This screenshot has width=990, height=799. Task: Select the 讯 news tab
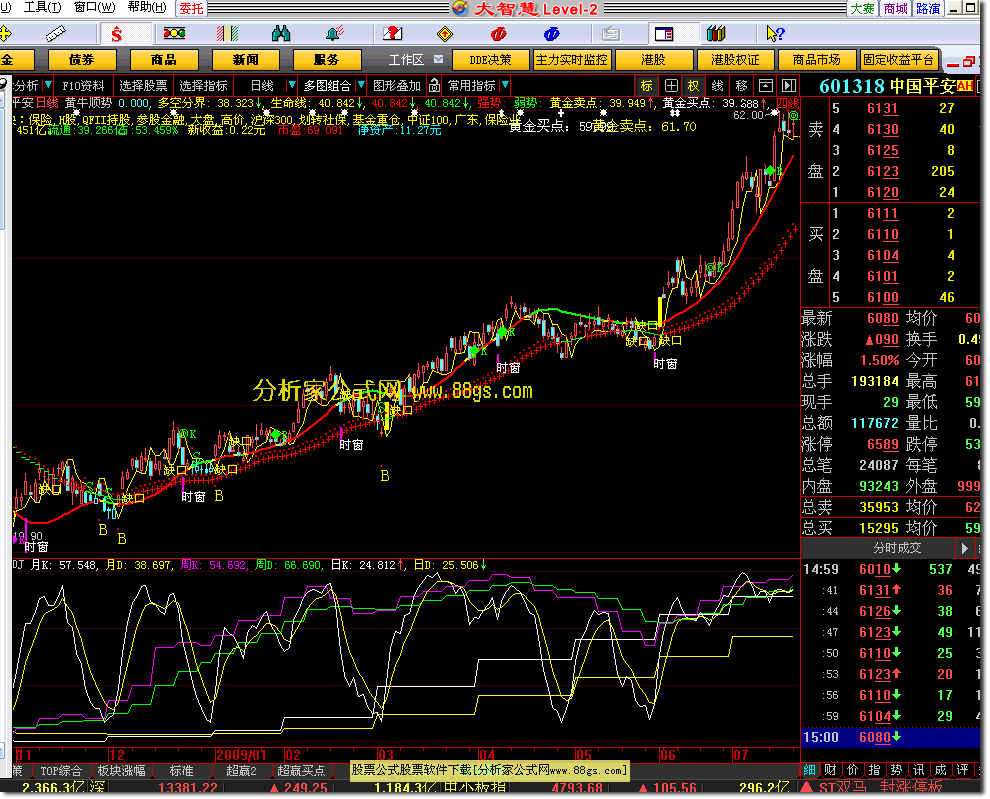point(919,769)
